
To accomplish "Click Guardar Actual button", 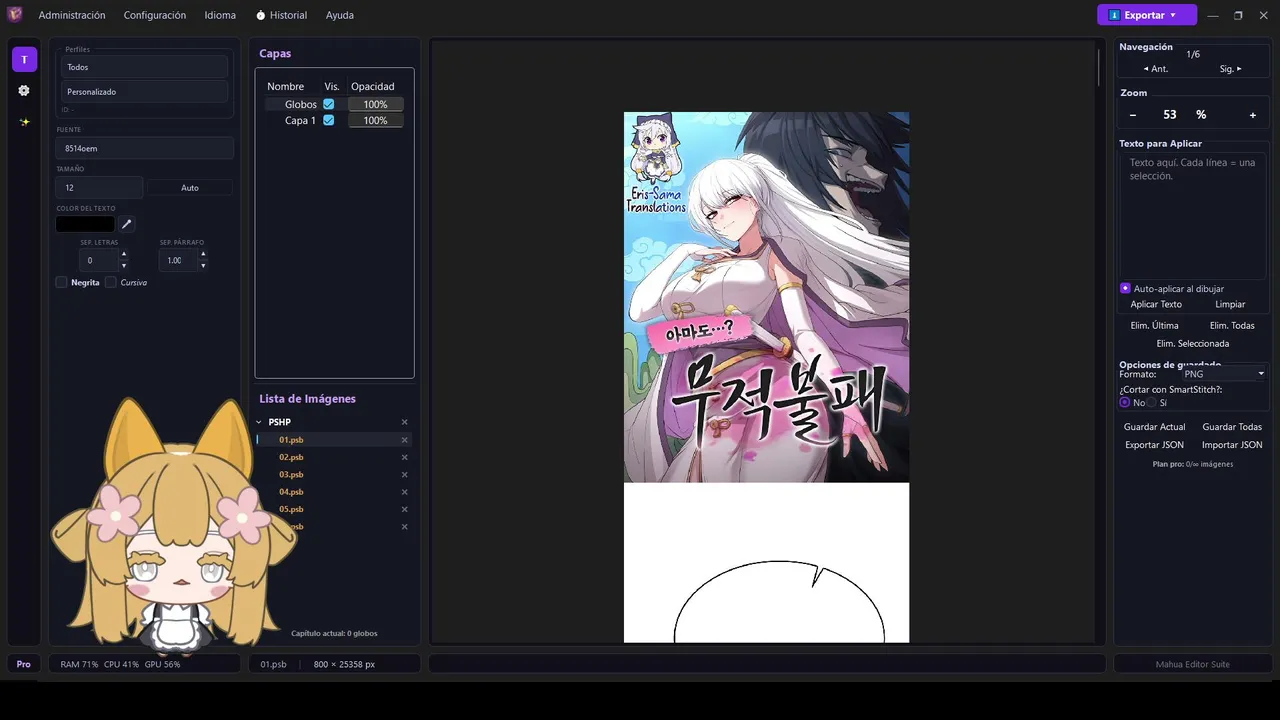I will click(x=1154, y=427).
